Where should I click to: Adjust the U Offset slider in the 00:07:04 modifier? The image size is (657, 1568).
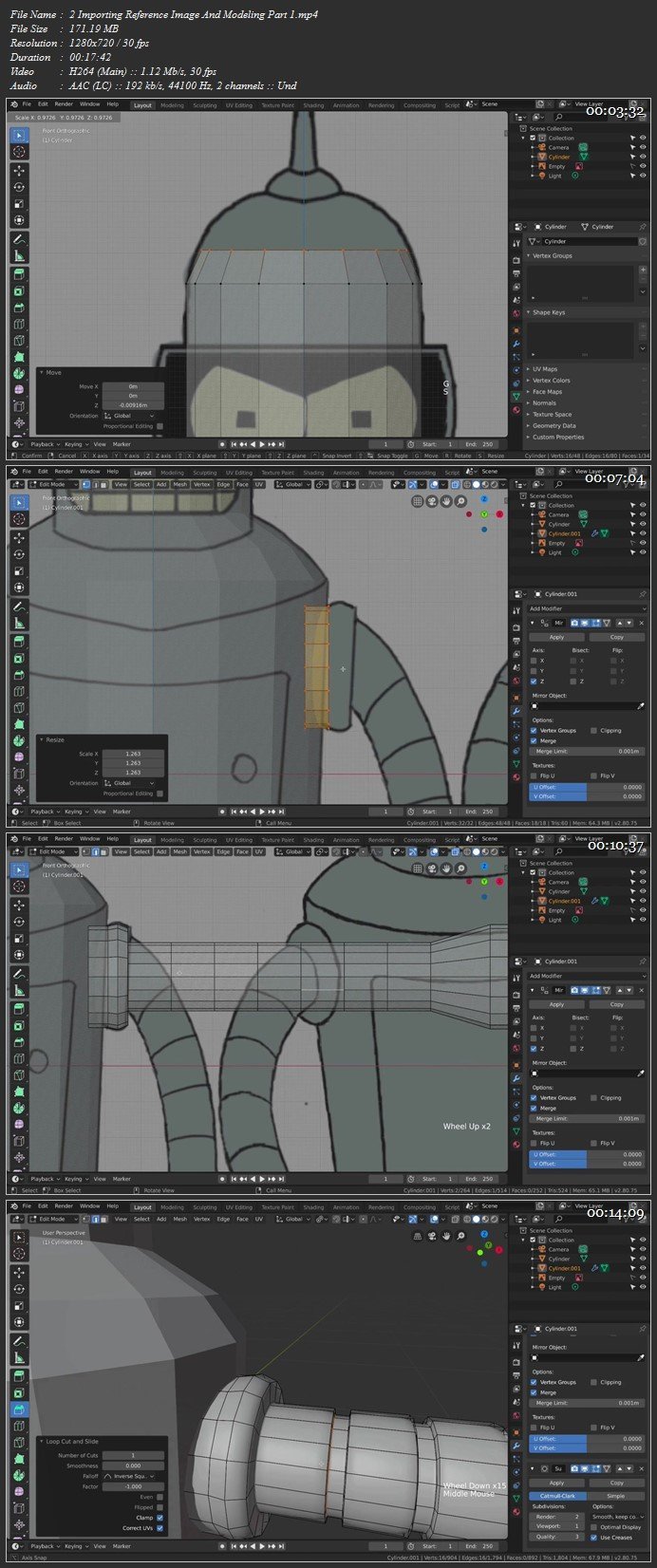(588, 787)
